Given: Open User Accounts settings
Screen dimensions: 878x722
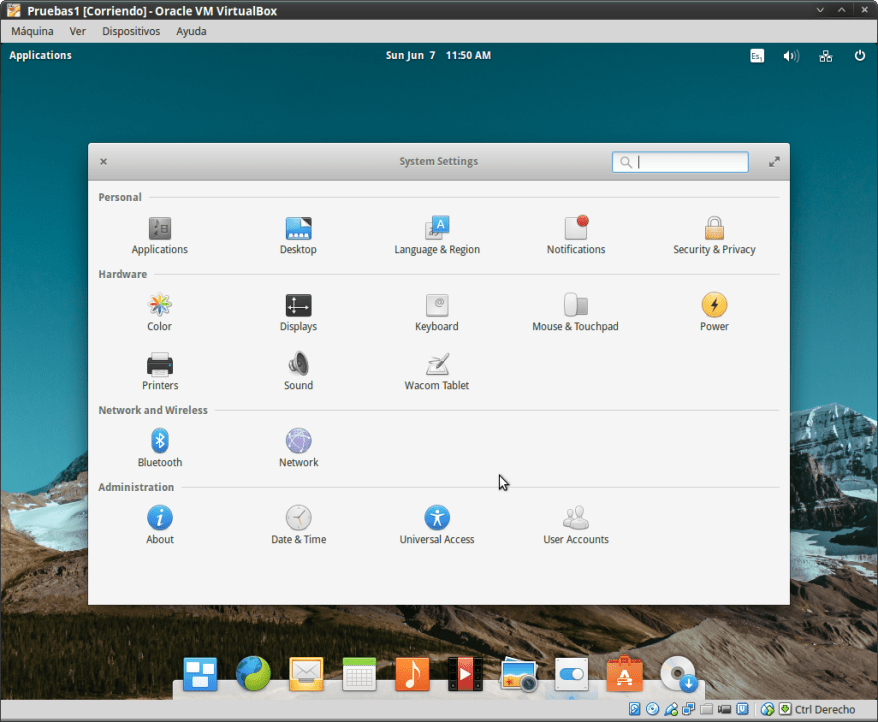Looking at the screenshot, I should pyautogui.click(x=575, y=523).
